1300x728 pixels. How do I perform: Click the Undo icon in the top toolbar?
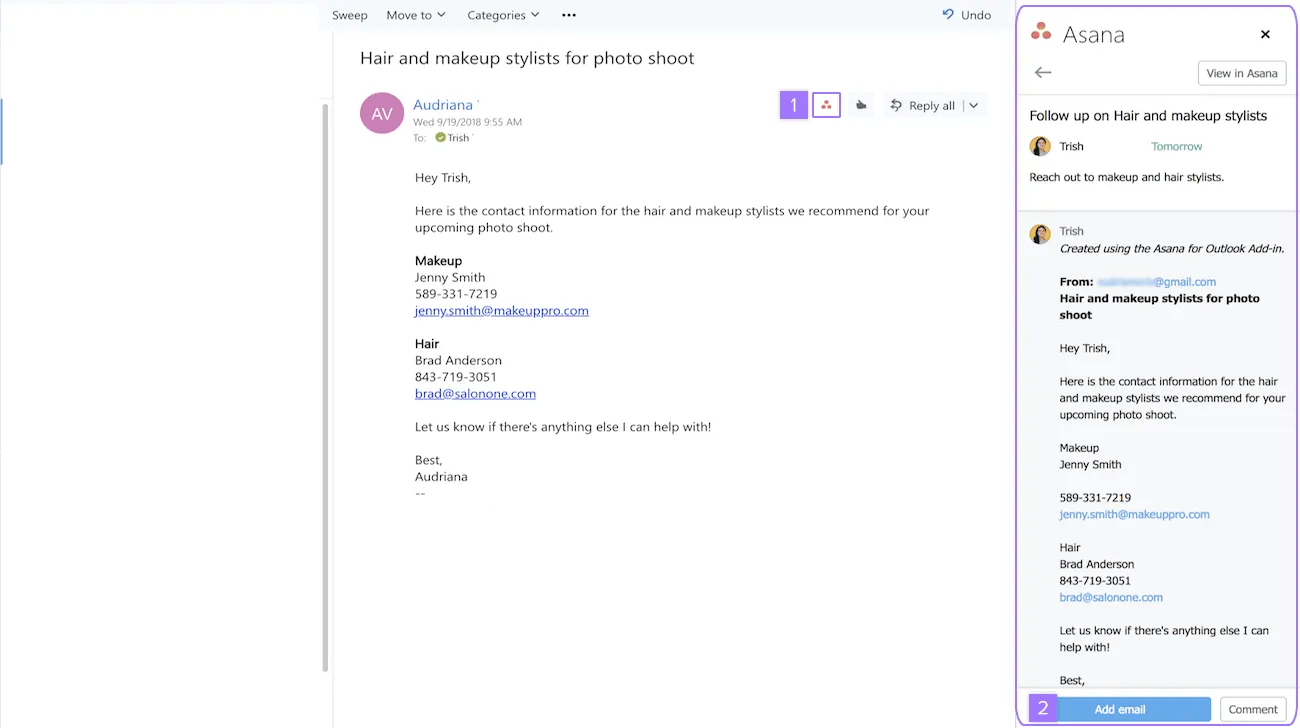pos(948,15)
